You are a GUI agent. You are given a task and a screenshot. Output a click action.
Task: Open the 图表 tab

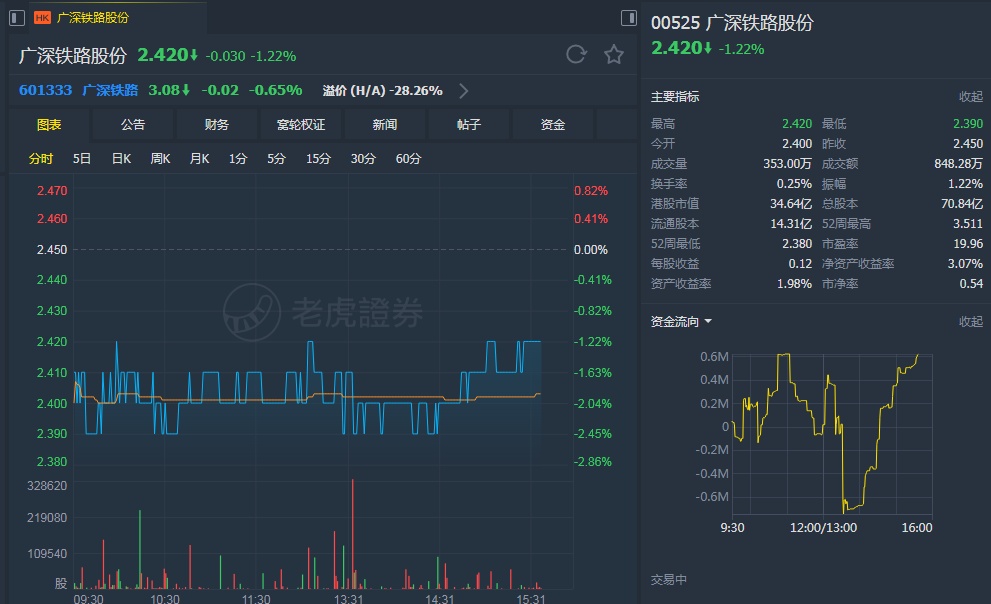pyautogui.click(x=49, y=124)
